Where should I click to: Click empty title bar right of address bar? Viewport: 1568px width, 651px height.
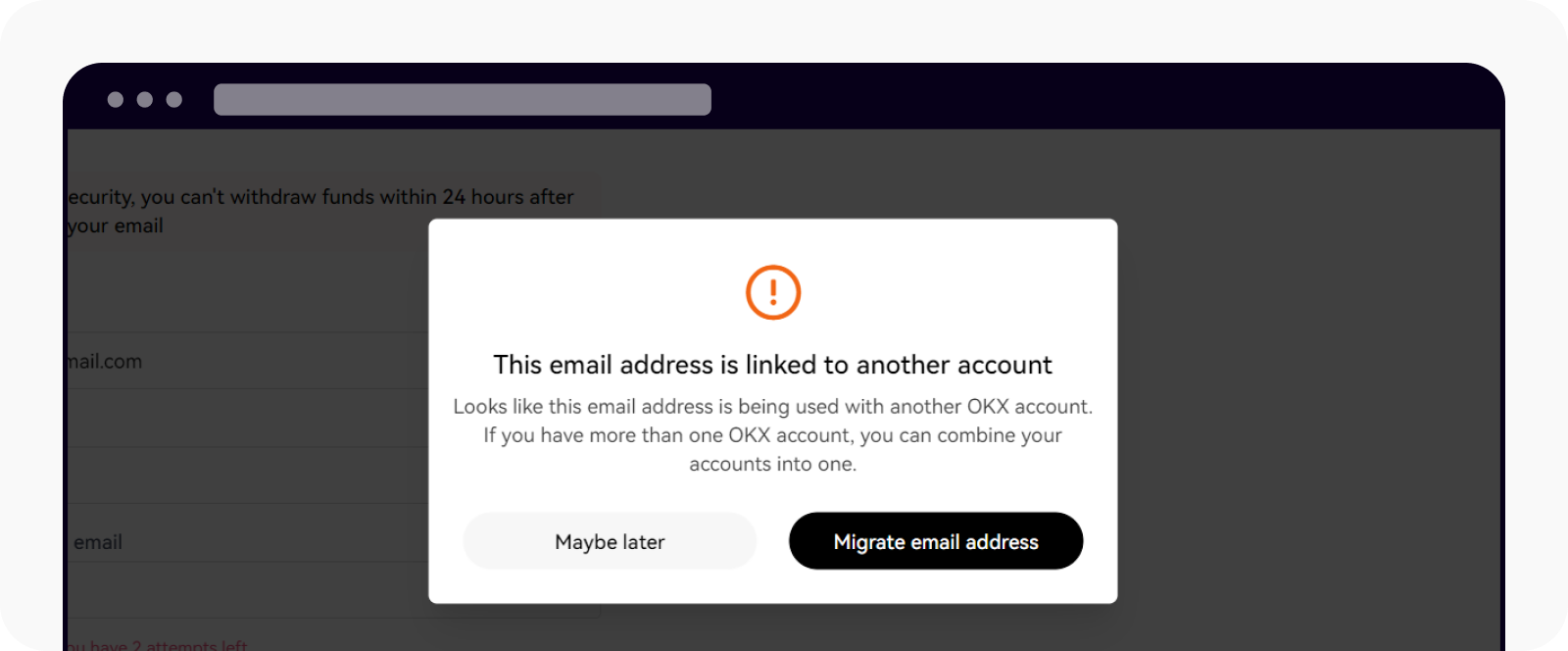(x=1078, y=99)
